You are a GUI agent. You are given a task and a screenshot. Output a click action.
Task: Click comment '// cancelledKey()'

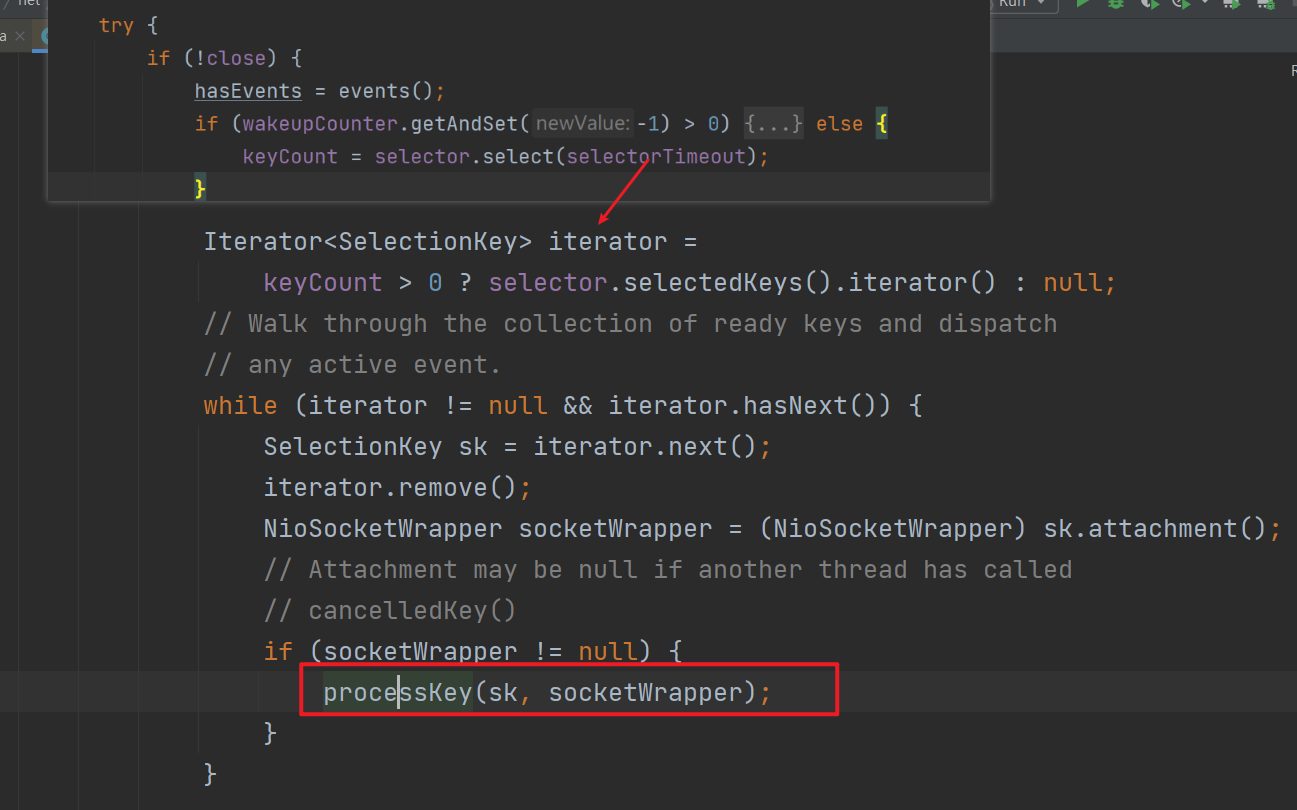(x=390, y=611)
